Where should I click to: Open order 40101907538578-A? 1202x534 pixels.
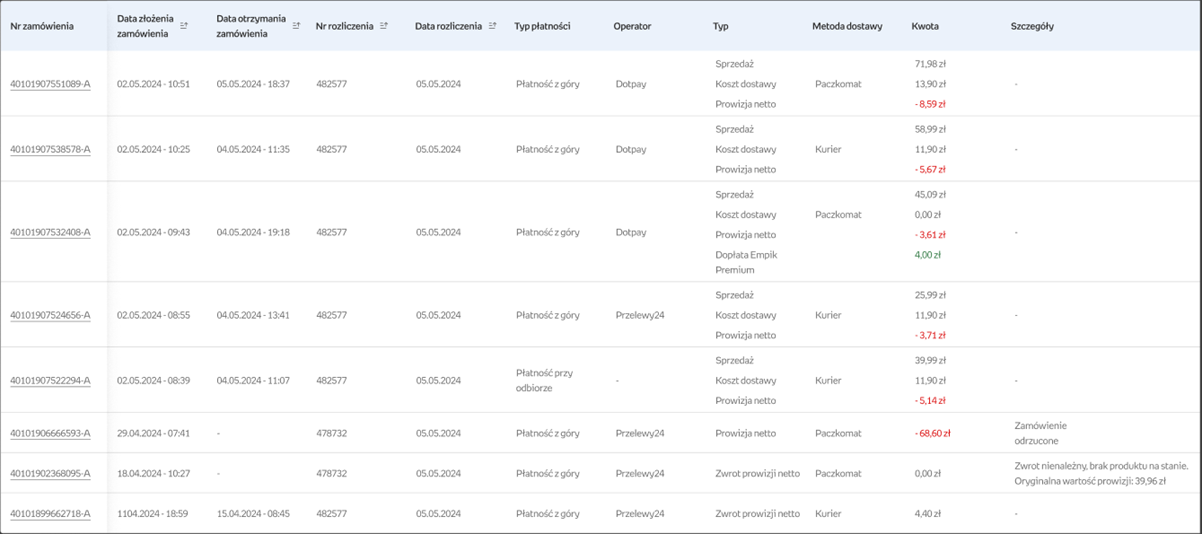click(x=50, y=149)
